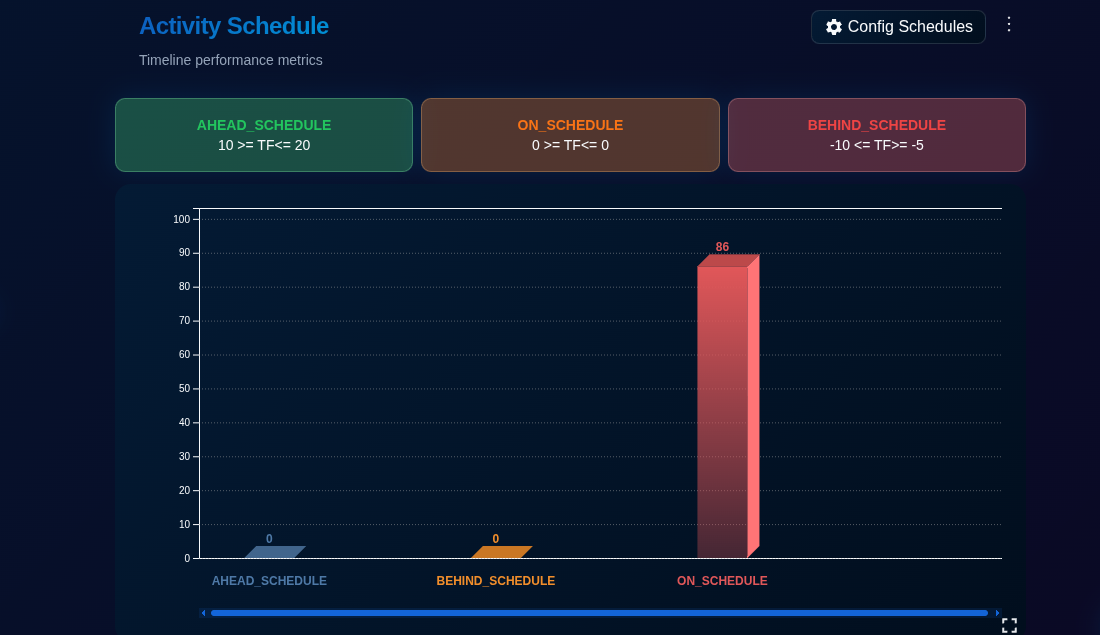The height and width of the screenshot is (635, 1100).
Task: Click the blue horizontal chart scrollbar
Action: click(600, 613)
